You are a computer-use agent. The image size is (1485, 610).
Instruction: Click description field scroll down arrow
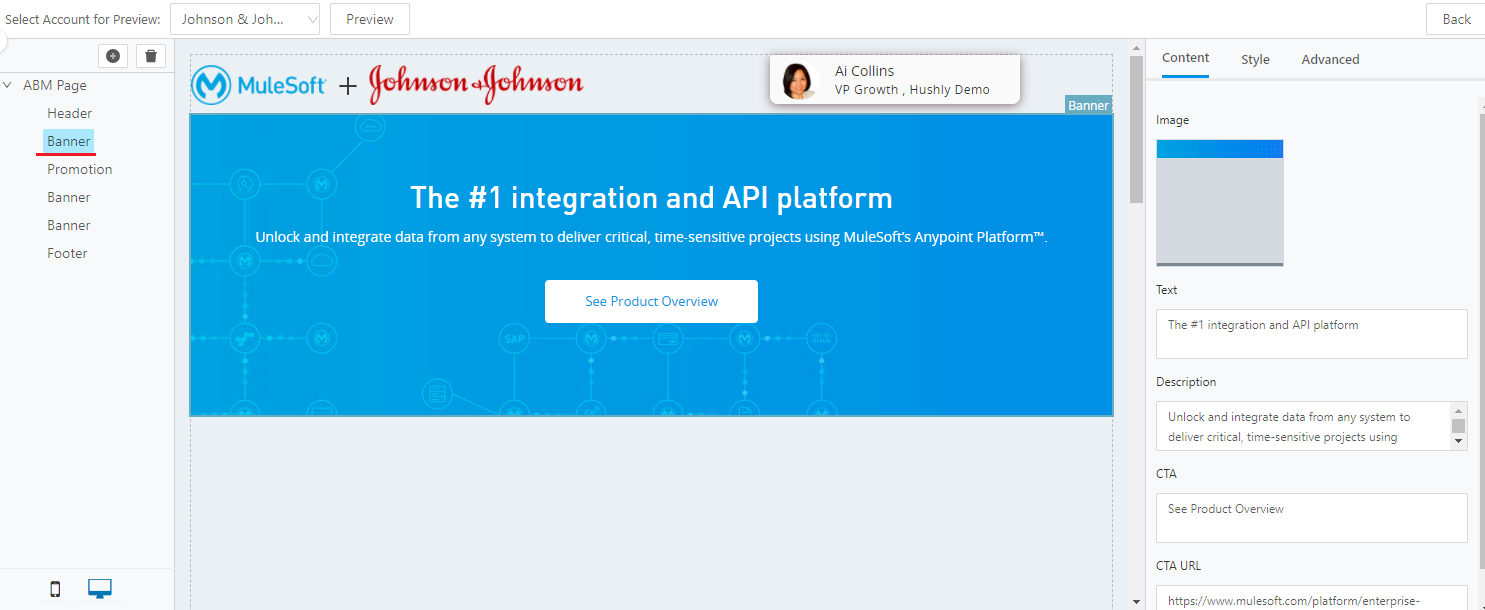1458,441
